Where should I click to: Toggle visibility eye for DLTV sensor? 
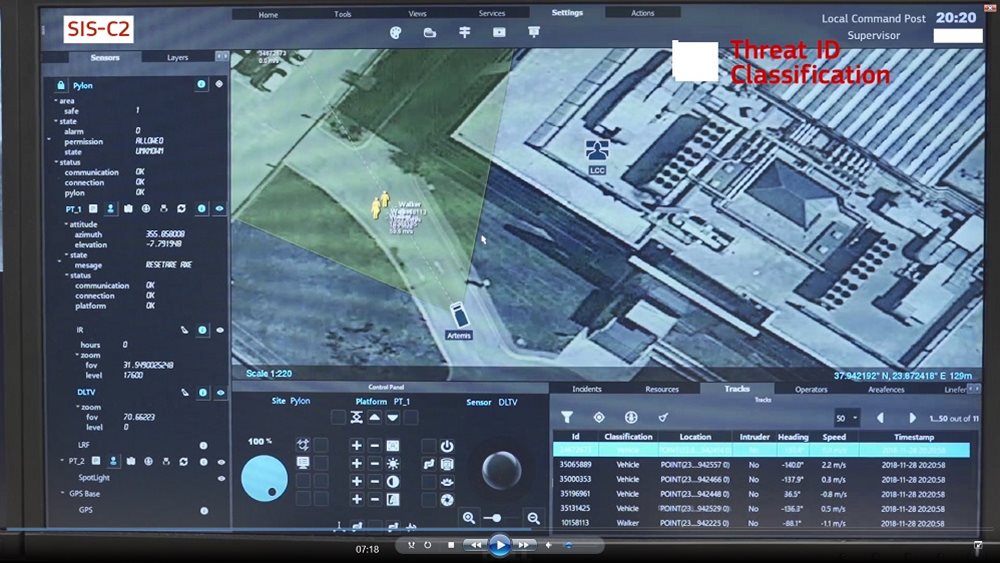tap(219, 393)
